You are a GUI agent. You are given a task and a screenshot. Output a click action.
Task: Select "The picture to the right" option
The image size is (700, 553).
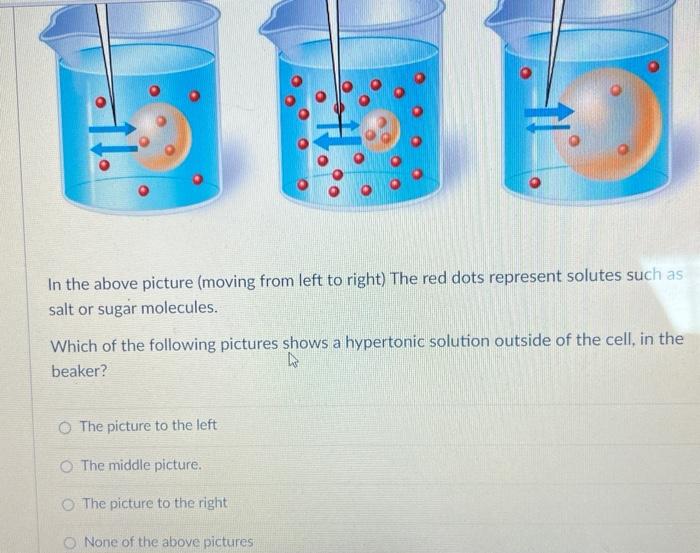(68, 505)
